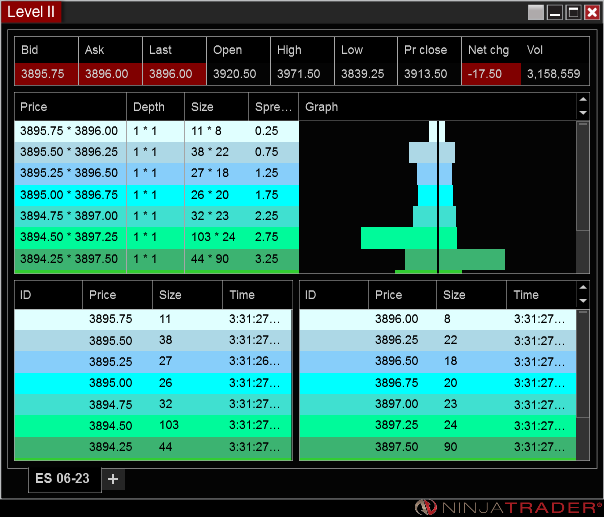Close the Level II window
The width and height of the screenshot is (604, 517).
coord(592,12)
